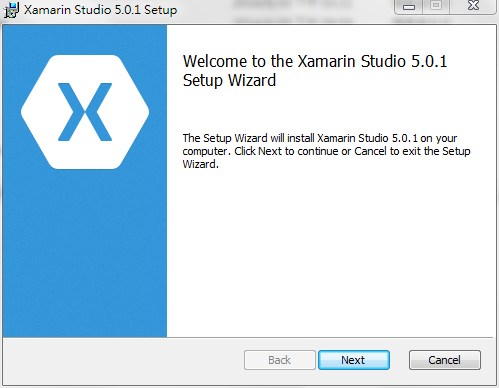Image resolution: width=499 pixels, height=388 pixels.
Task: Click the white Xamarin hexagon logo
Action: (x=85, y=112)
